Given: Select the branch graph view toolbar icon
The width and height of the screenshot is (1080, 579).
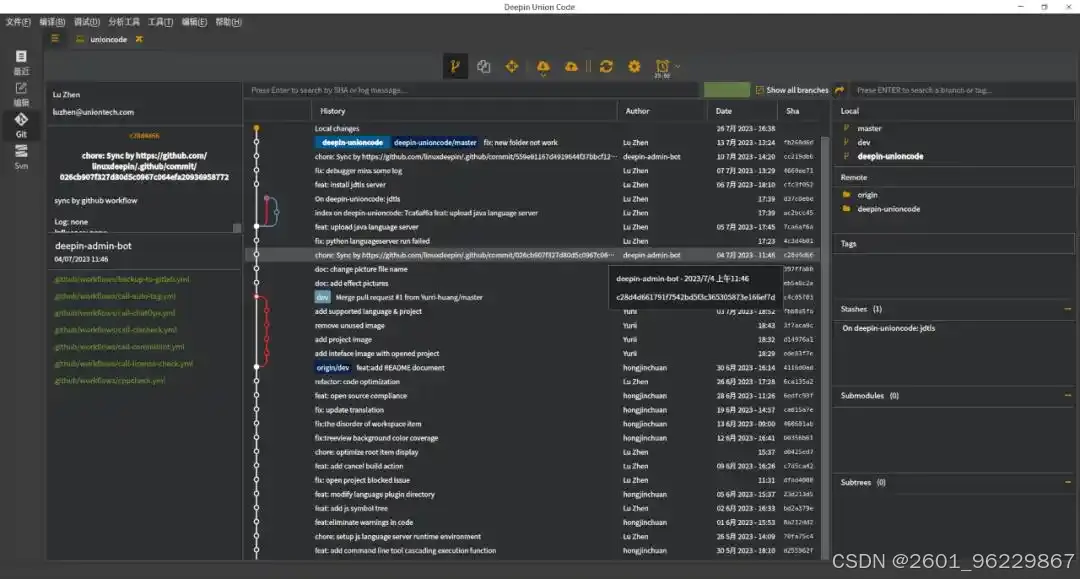Looking at the screenshot, I should [x=455, y=66].
